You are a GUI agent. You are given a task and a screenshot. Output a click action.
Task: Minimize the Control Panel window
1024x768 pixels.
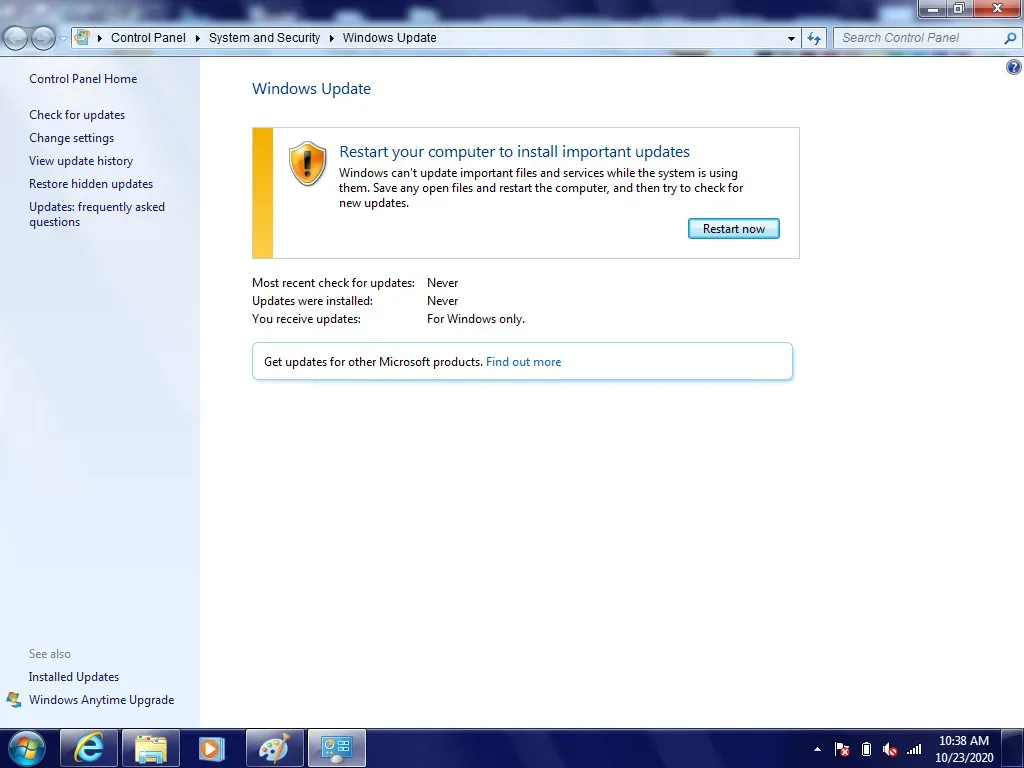click(933, 8)
